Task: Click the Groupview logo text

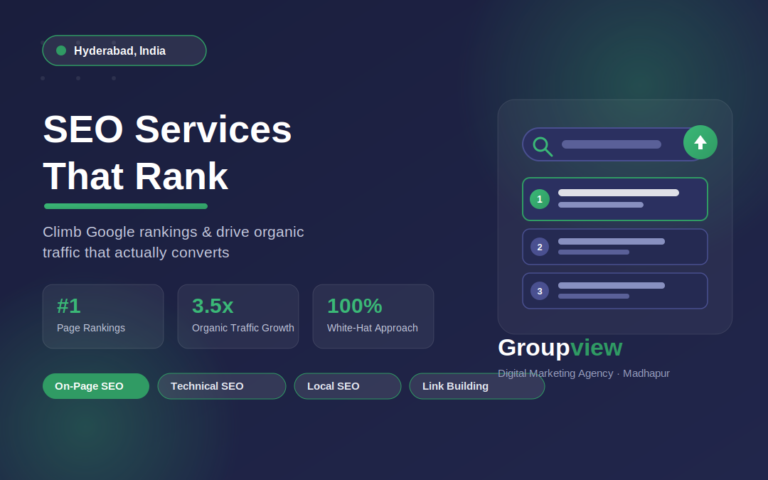Action: (560, 348)
